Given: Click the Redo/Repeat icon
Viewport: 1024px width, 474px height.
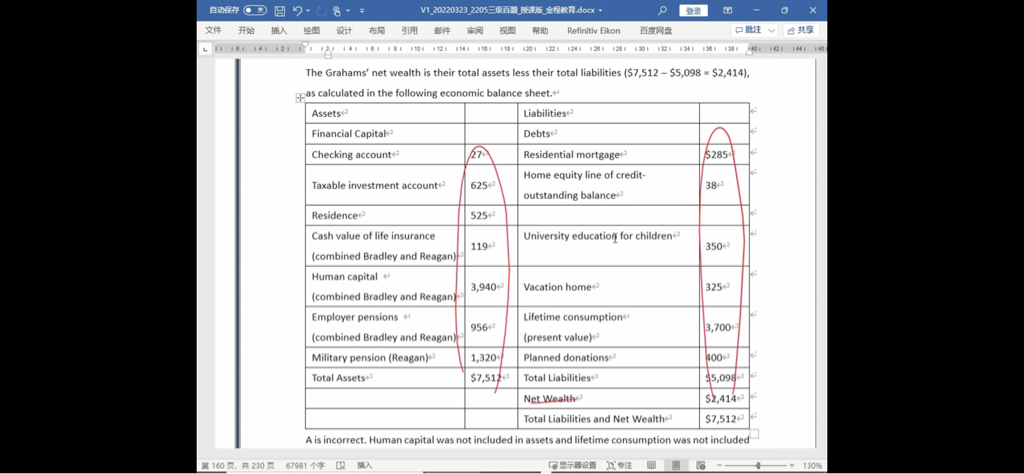Looking at the screenshot, I should pos(321,10).
